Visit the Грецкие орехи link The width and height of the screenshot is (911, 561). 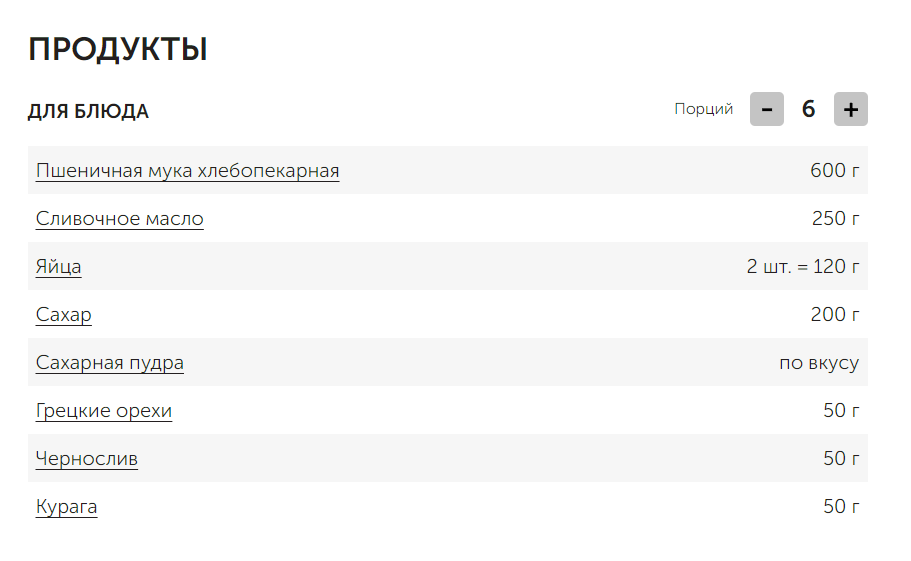pos(103,411)
